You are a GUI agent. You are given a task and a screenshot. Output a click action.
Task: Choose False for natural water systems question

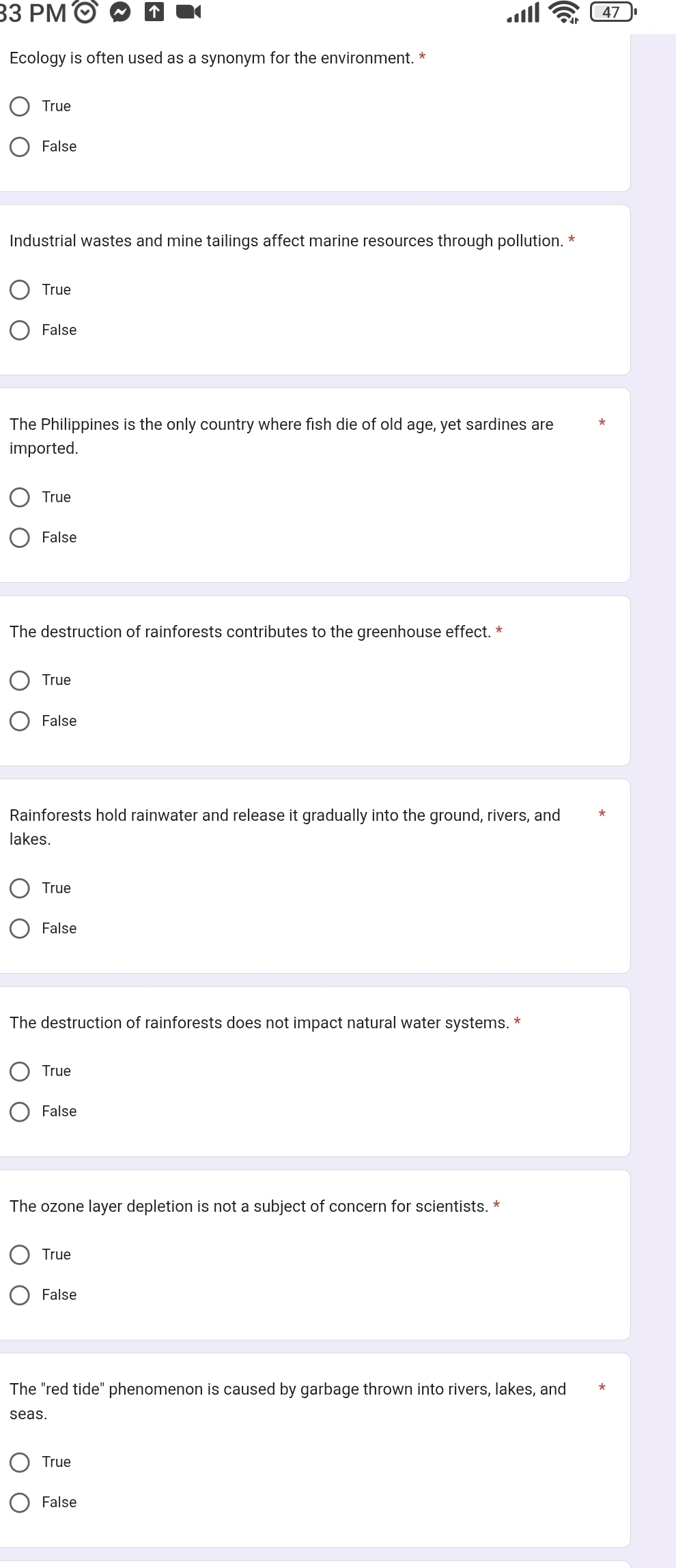tap(20, 1112)
